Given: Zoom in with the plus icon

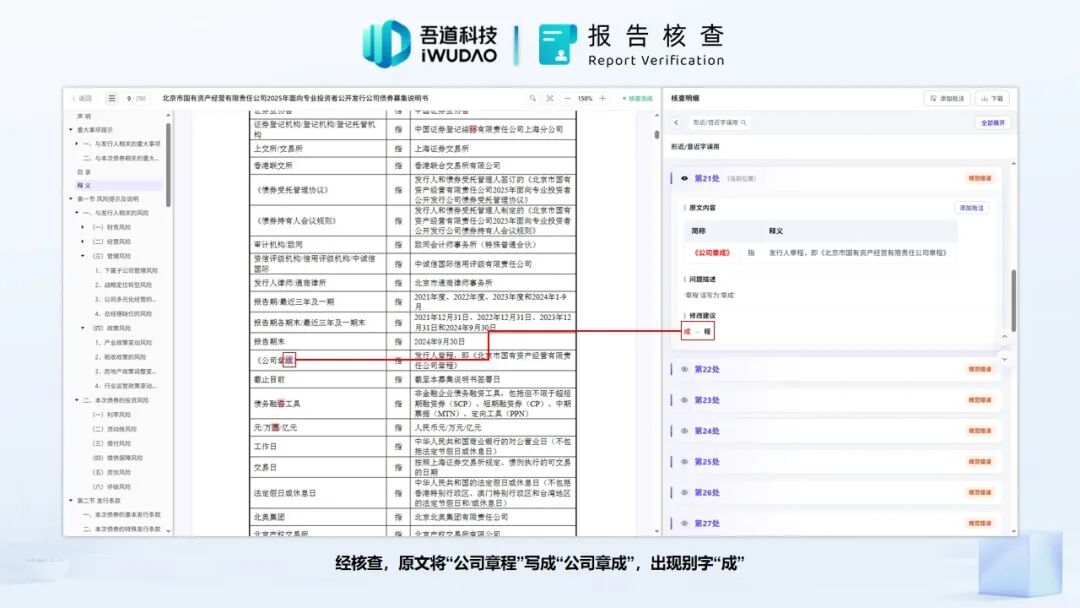Looking at the screenshot, I should click(x=602, y=98).
